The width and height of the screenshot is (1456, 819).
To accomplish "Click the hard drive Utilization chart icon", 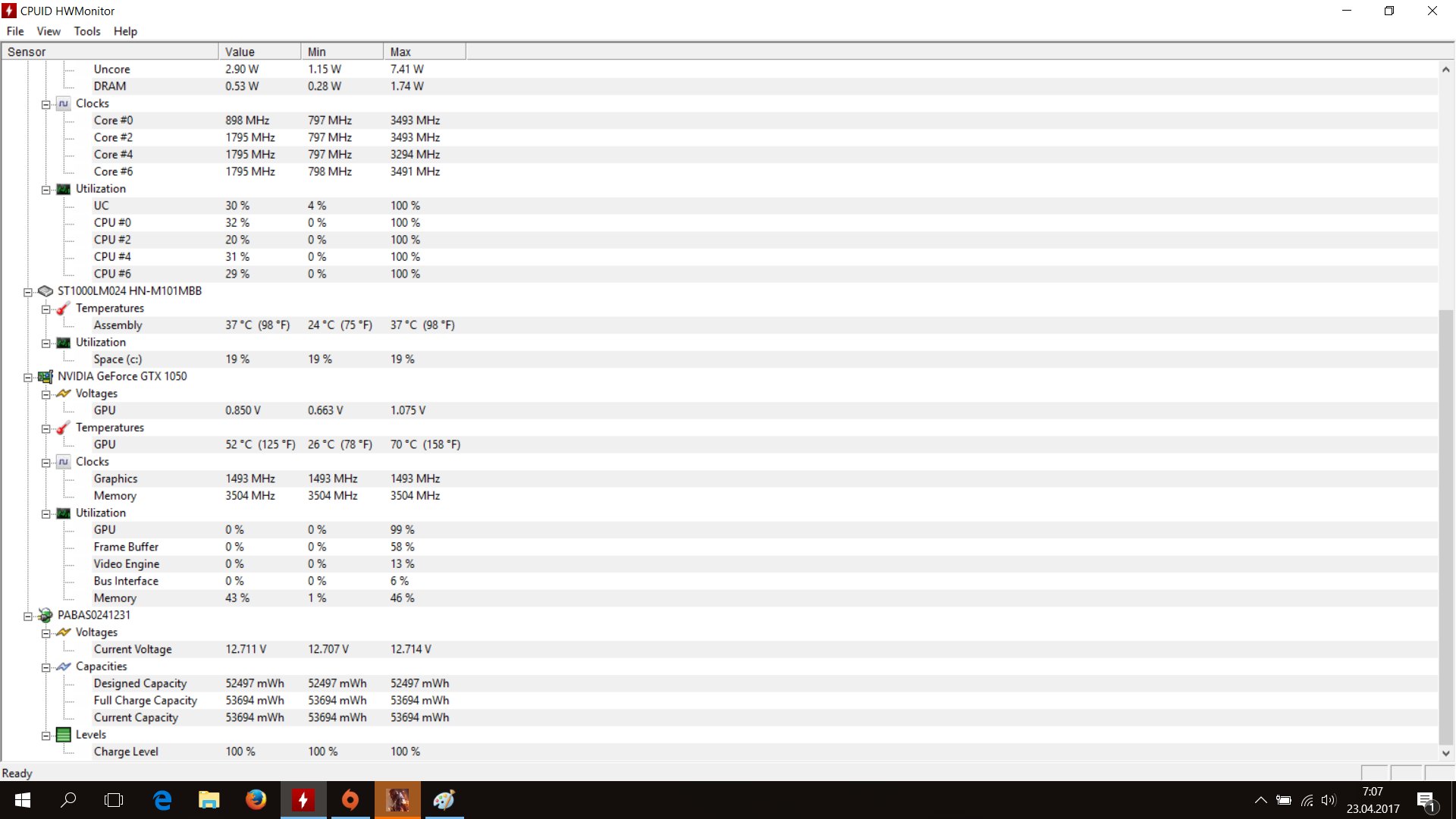I will pos(64,343).
